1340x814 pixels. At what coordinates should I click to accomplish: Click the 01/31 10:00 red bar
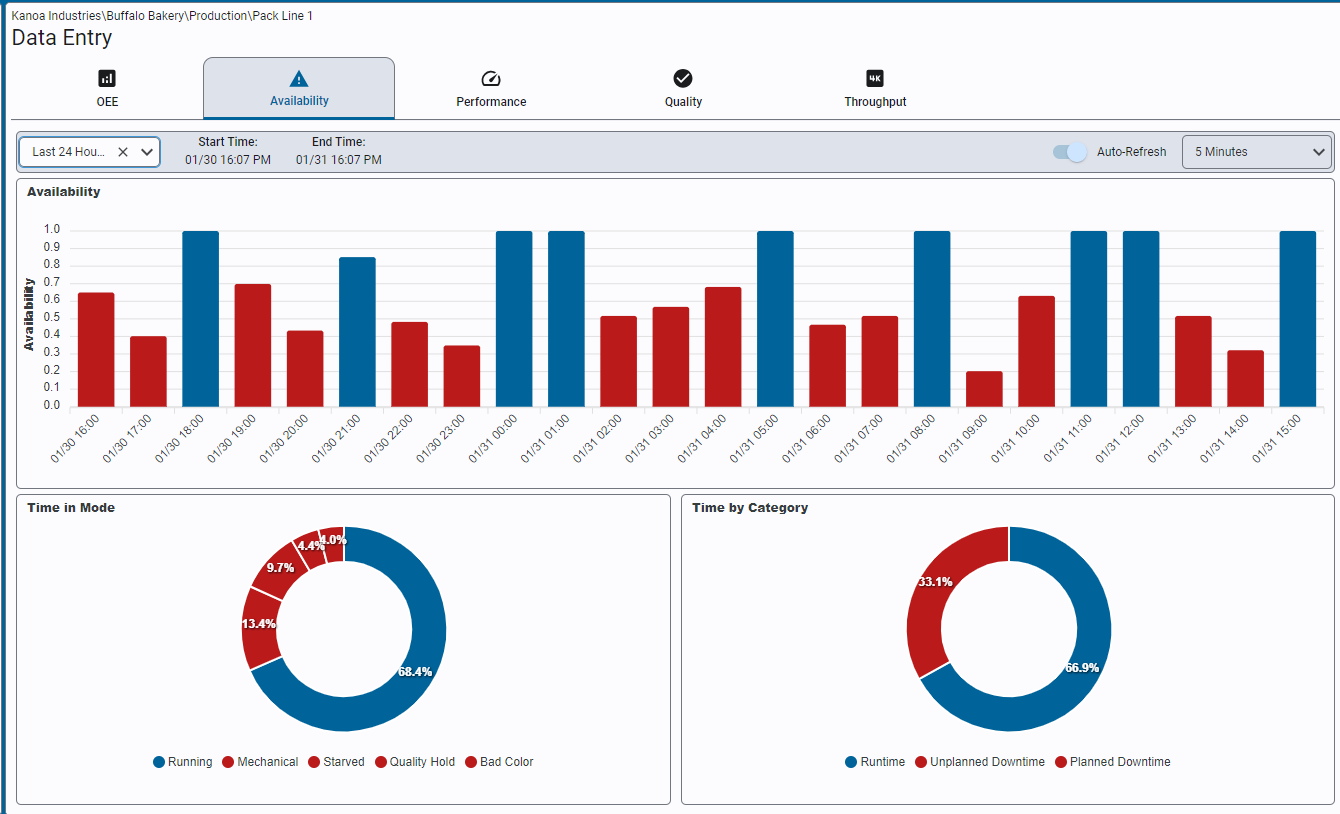[1036, 351]
